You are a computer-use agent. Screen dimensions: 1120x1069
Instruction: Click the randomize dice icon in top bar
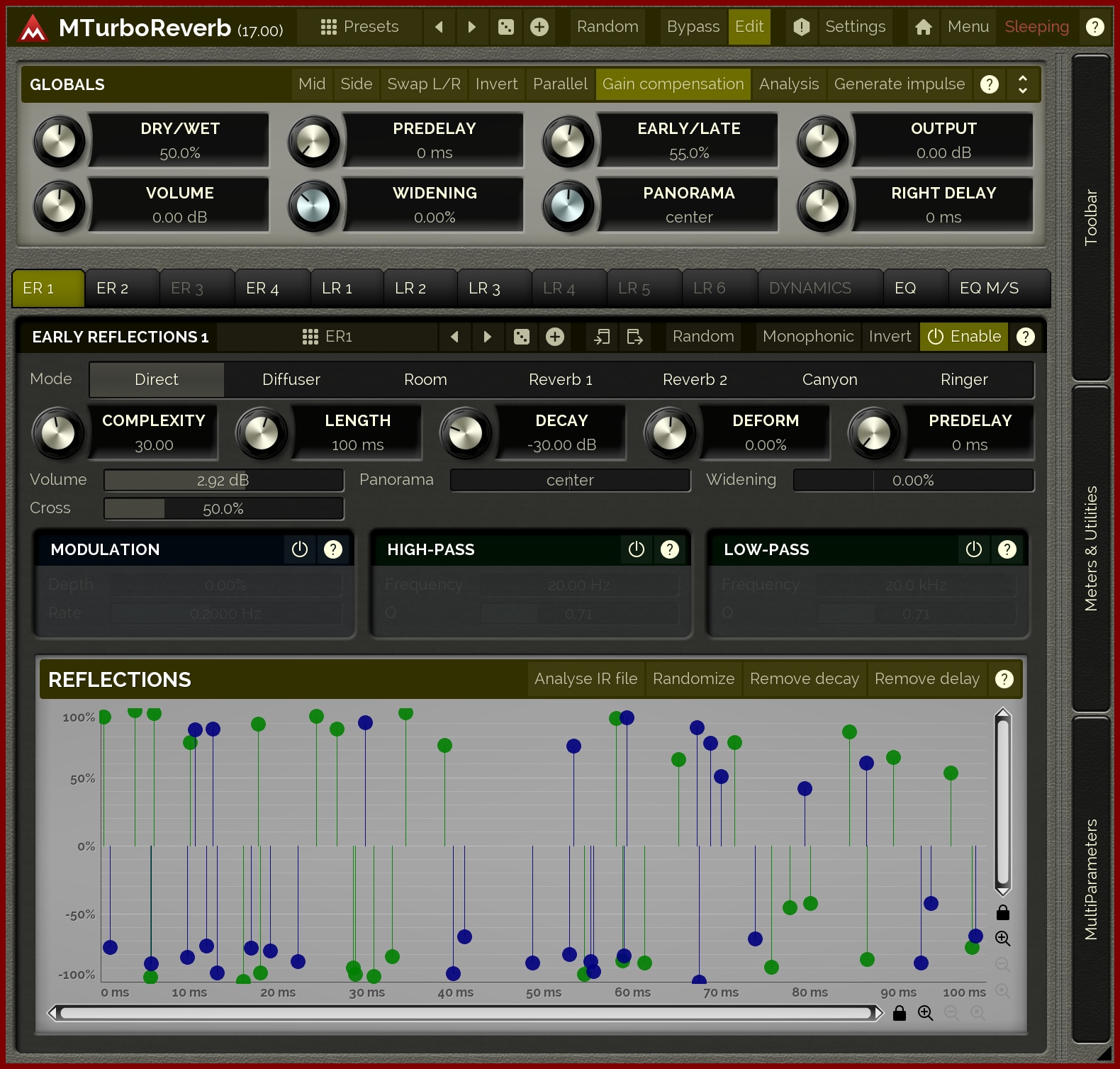coord(506,27)
